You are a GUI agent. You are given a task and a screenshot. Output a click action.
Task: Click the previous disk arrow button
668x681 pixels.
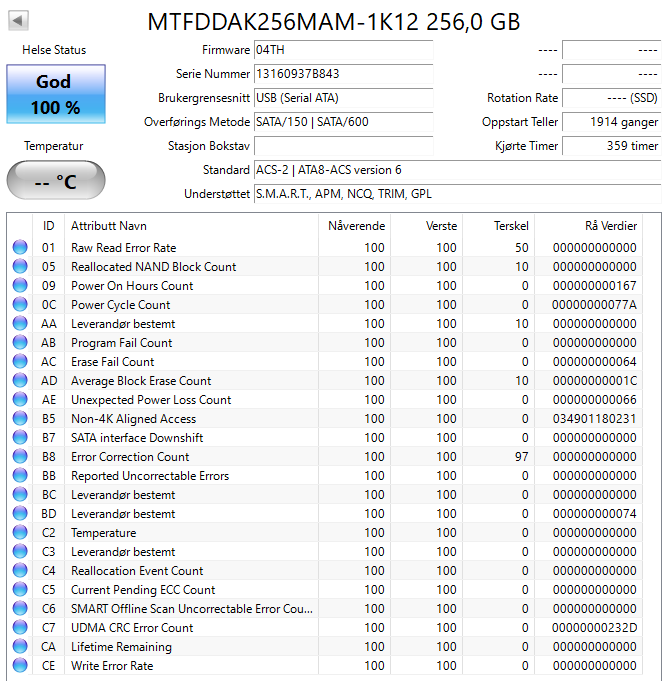click(x=18, y=20)
